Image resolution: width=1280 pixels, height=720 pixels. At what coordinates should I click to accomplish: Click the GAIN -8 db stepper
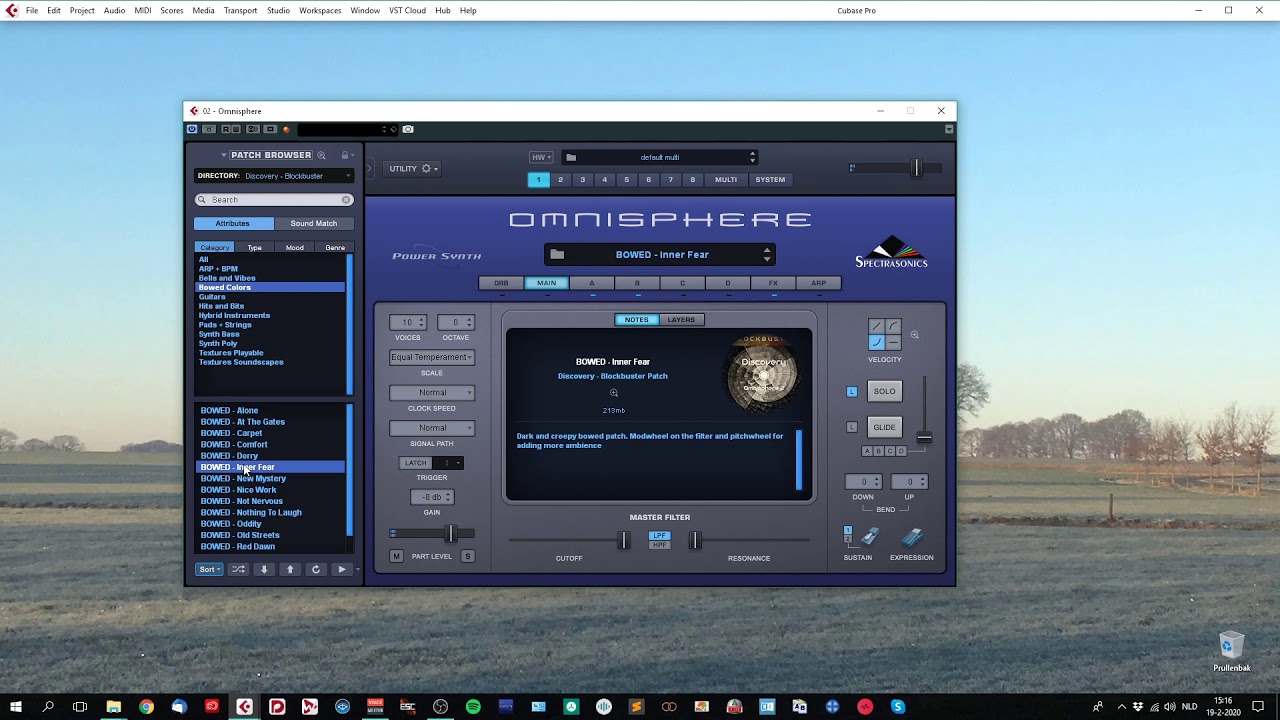click(x=432, y=497)
